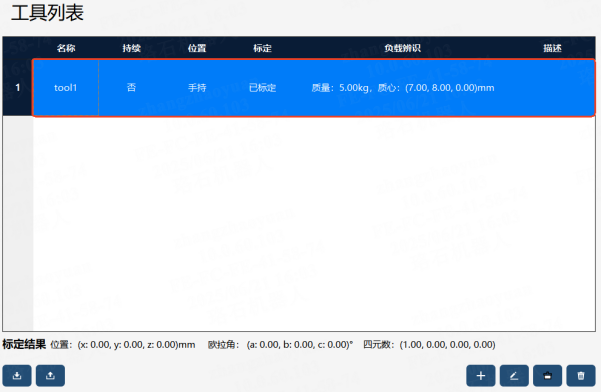Click the 标定 column header
This screenshot has height=392, width=601.
(263, 48)
